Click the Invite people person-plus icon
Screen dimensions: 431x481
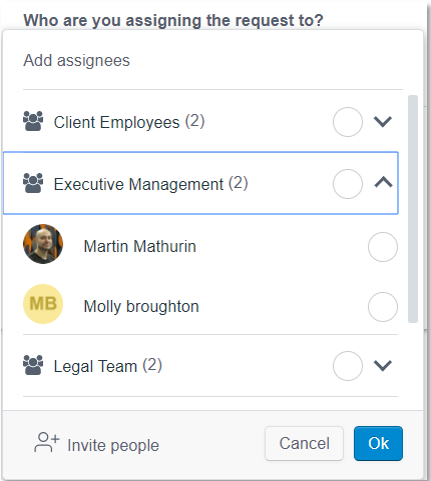click(47, 442)
